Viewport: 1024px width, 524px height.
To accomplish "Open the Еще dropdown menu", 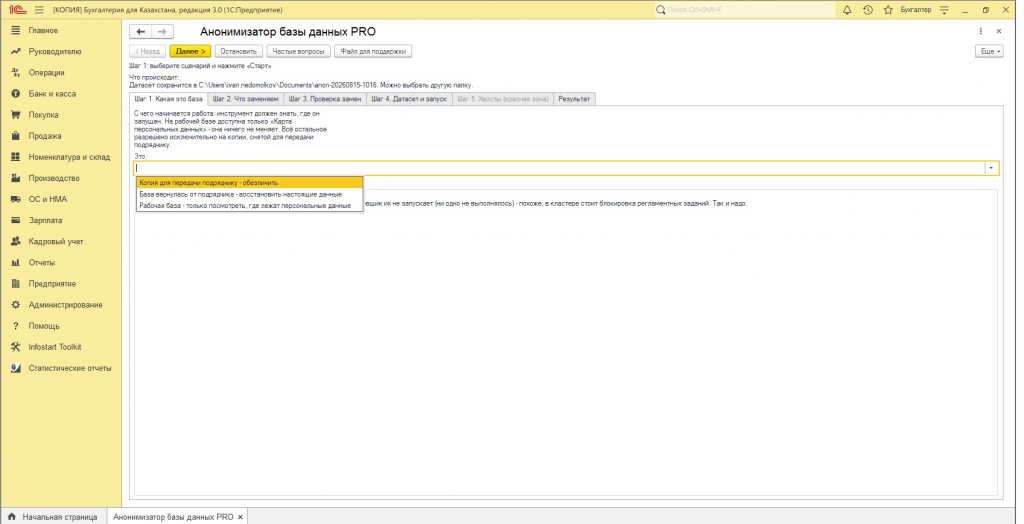I will [989, 51].
